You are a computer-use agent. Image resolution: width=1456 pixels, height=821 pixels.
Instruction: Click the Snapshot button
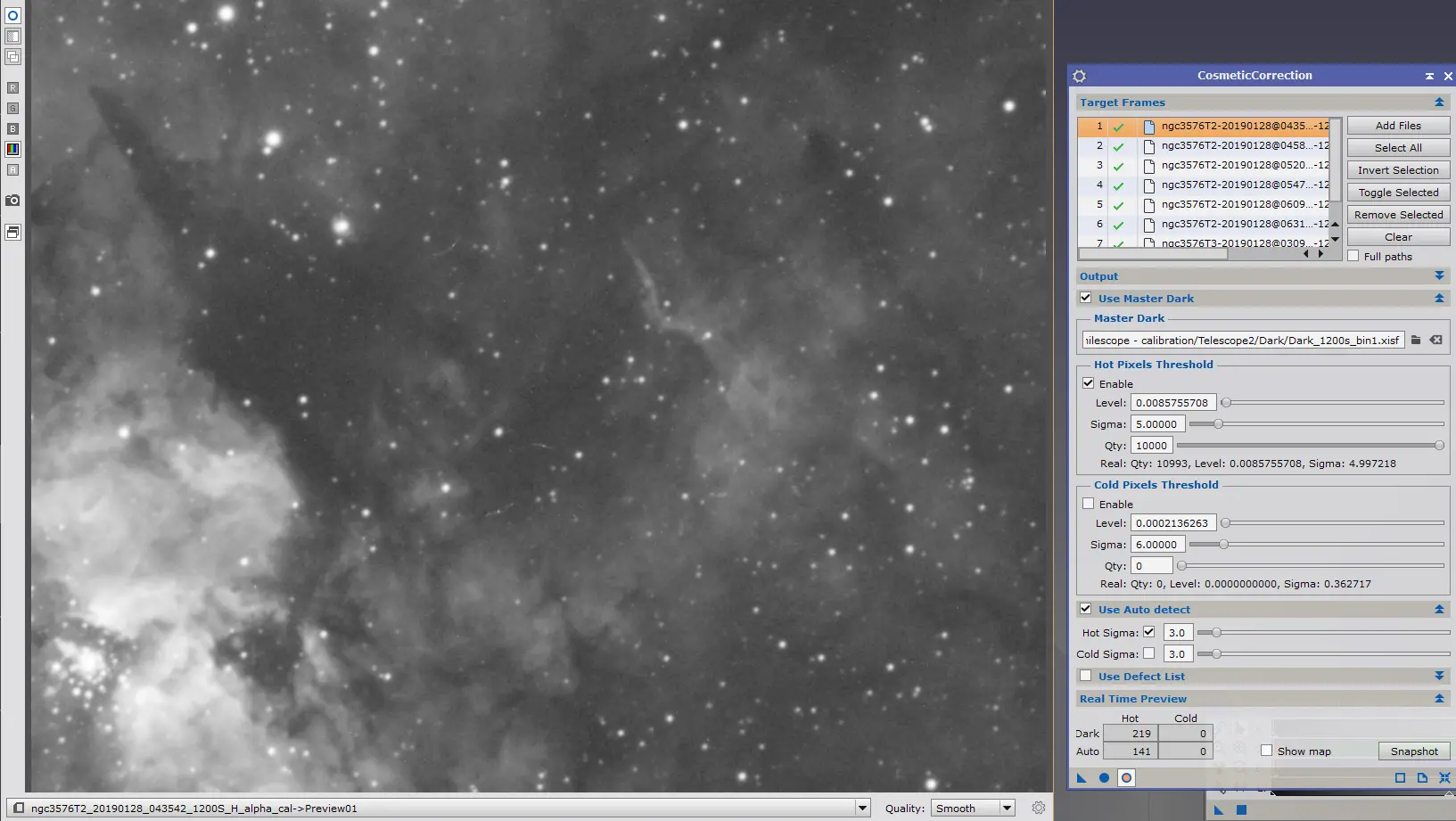click(1414, 751)
